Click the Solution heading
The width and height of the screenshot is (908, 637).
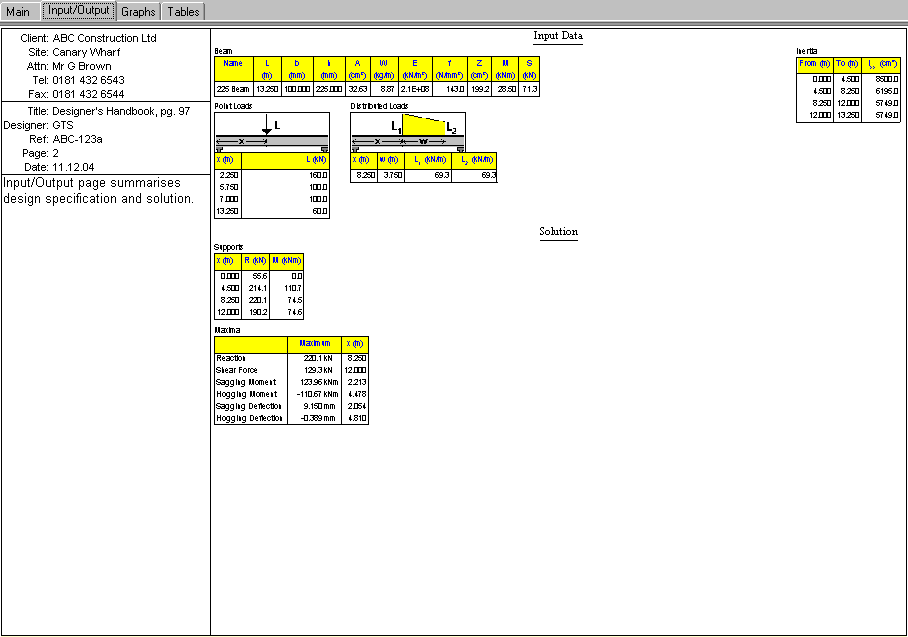tap(558, 232)
